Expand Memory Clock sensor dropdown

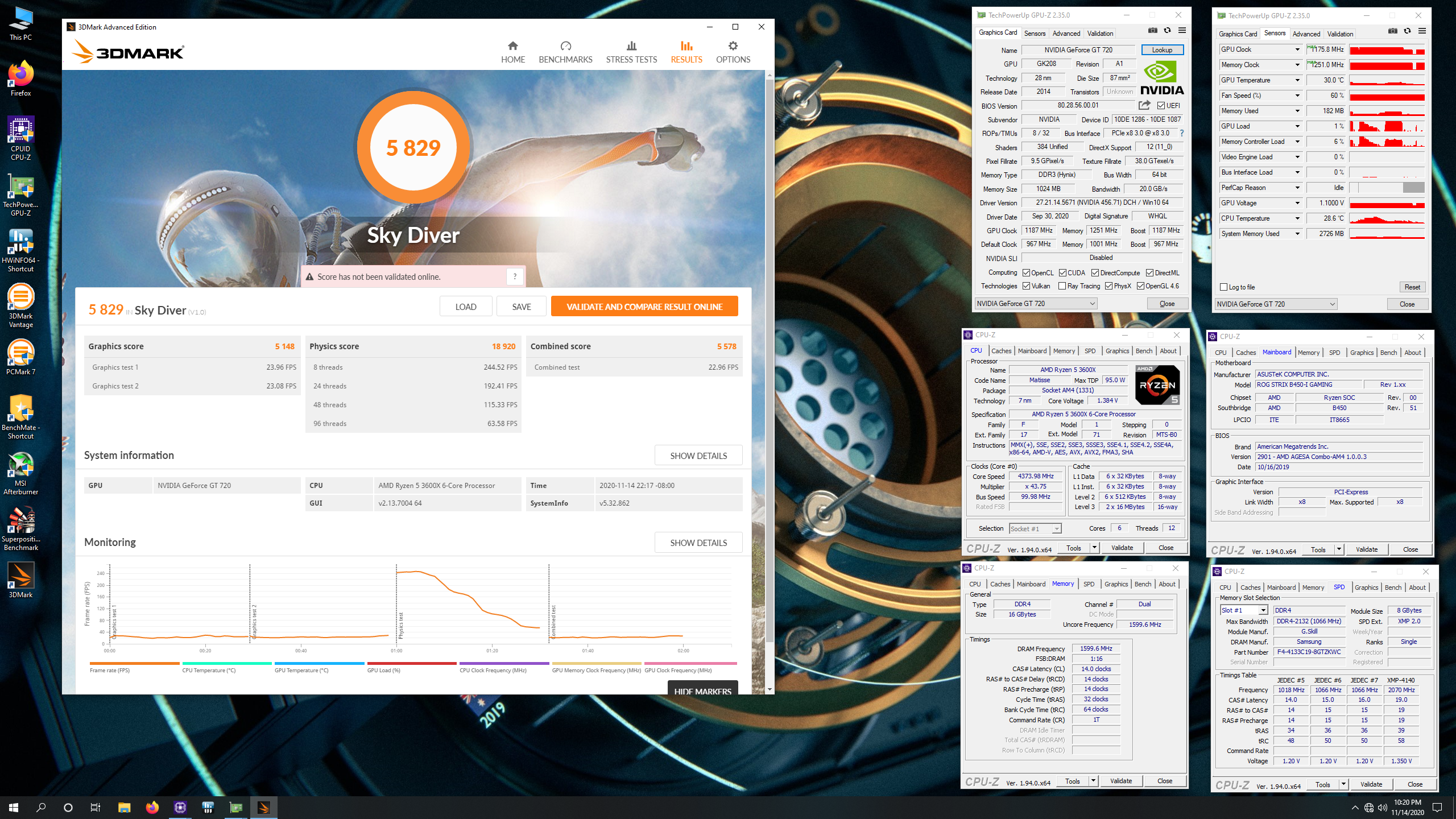click(x=1297, y=65)
